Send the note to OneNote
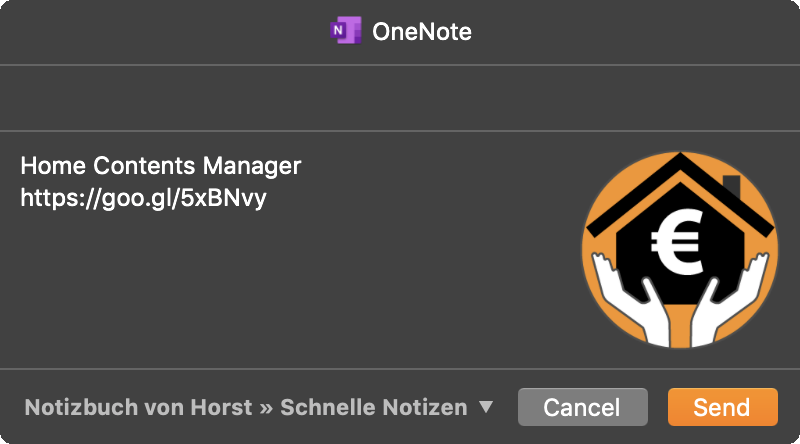The image size is (800, 444). (x=722, y=407)
